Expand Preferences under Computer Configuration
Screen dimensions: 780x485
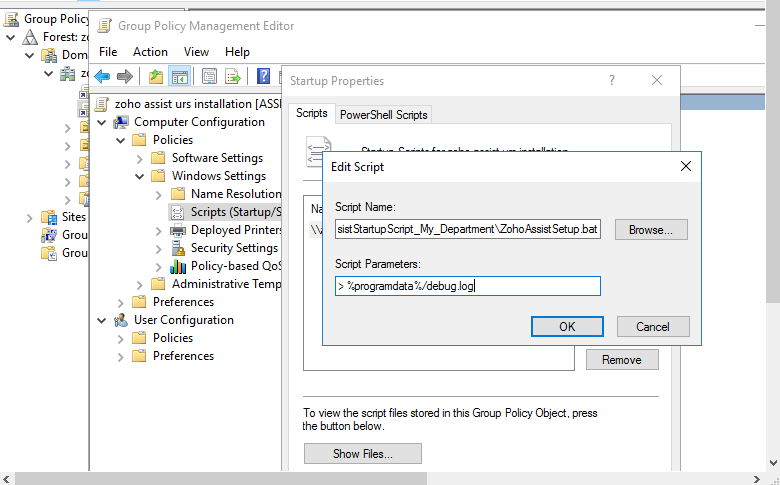(120, 302)
